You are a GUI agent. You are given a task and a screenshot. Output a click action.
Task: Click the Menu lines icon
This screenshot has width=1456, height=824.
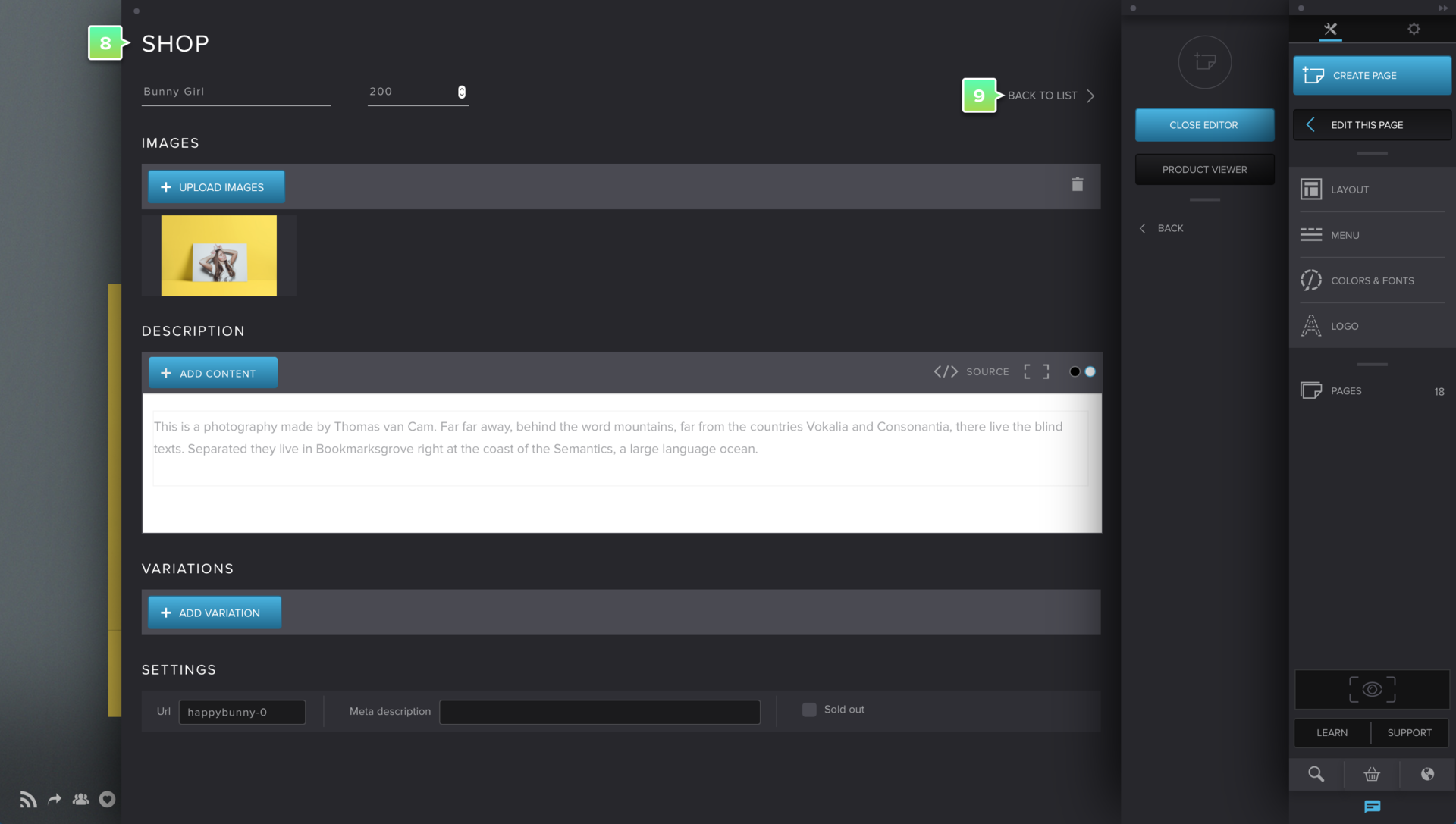point(1311,234)
